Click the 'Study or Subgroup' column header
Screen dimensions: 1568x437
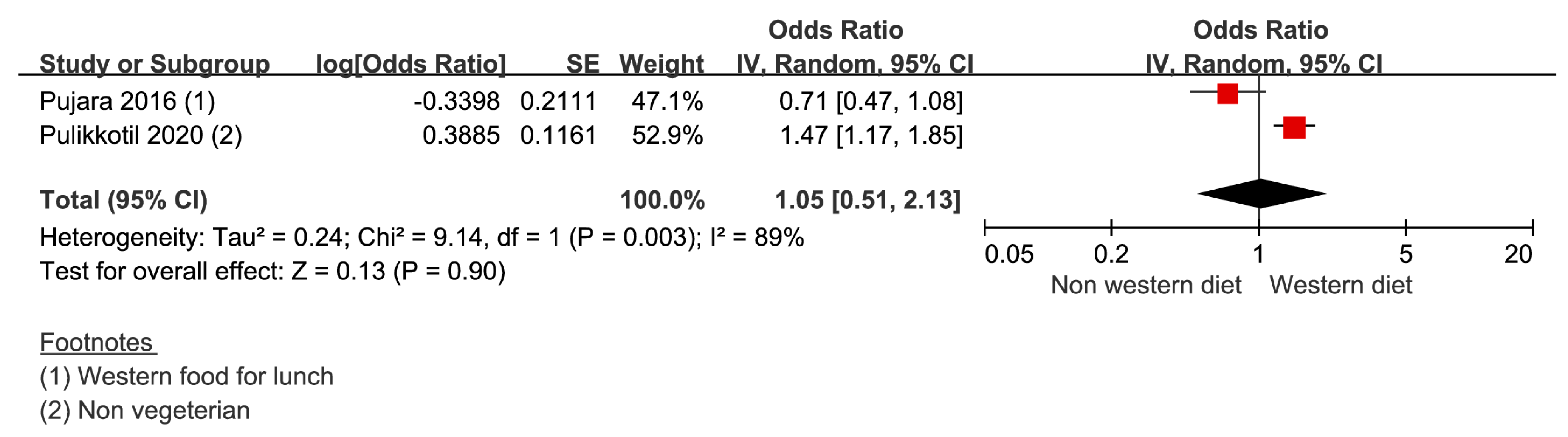[155, 64]
